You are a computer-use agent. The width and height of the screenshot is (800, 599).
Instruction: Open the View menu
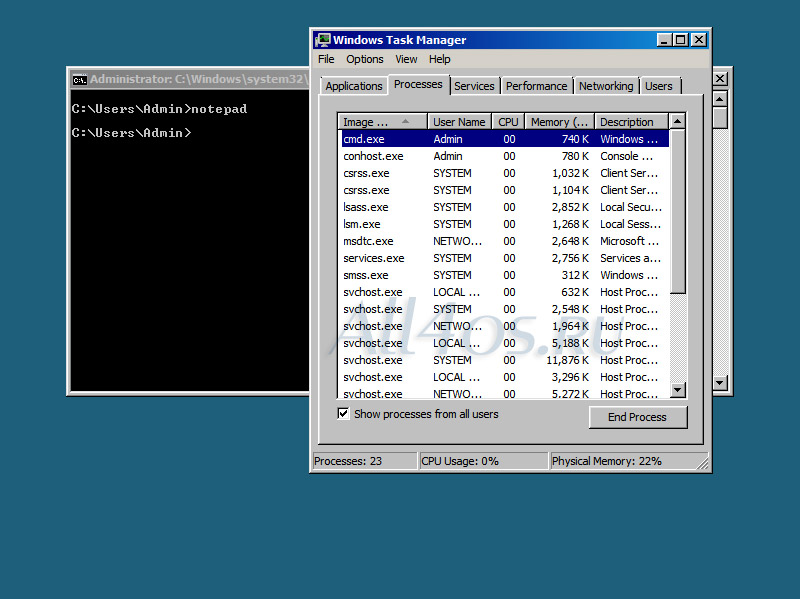click(406, 59)
